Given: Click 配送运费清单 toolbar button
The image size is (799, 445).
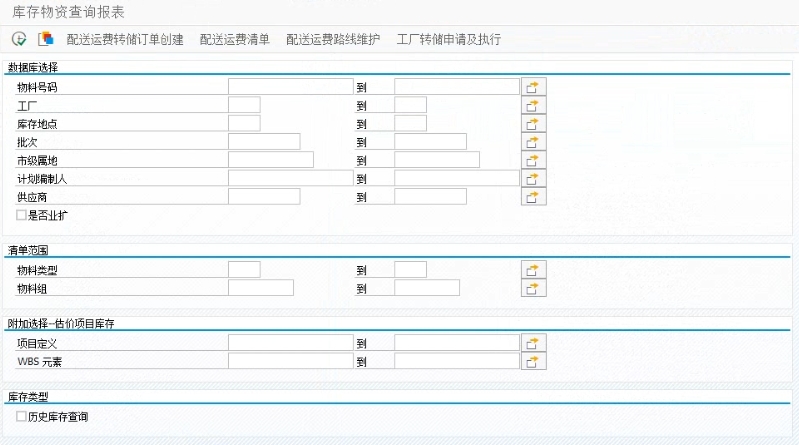Looking at the screenshot, I should pos(234,40).
